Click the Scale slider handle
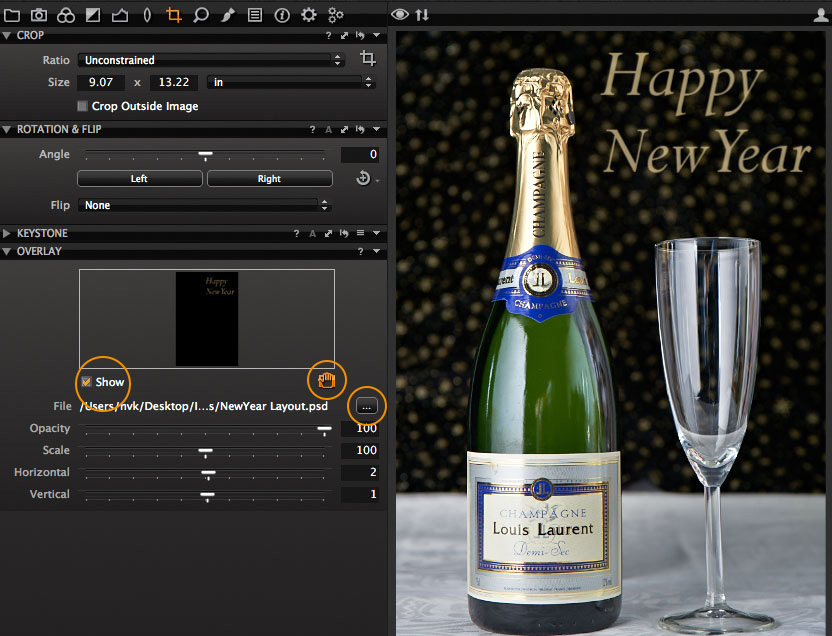This screenshot has height=636, width=832. [205, 451]
